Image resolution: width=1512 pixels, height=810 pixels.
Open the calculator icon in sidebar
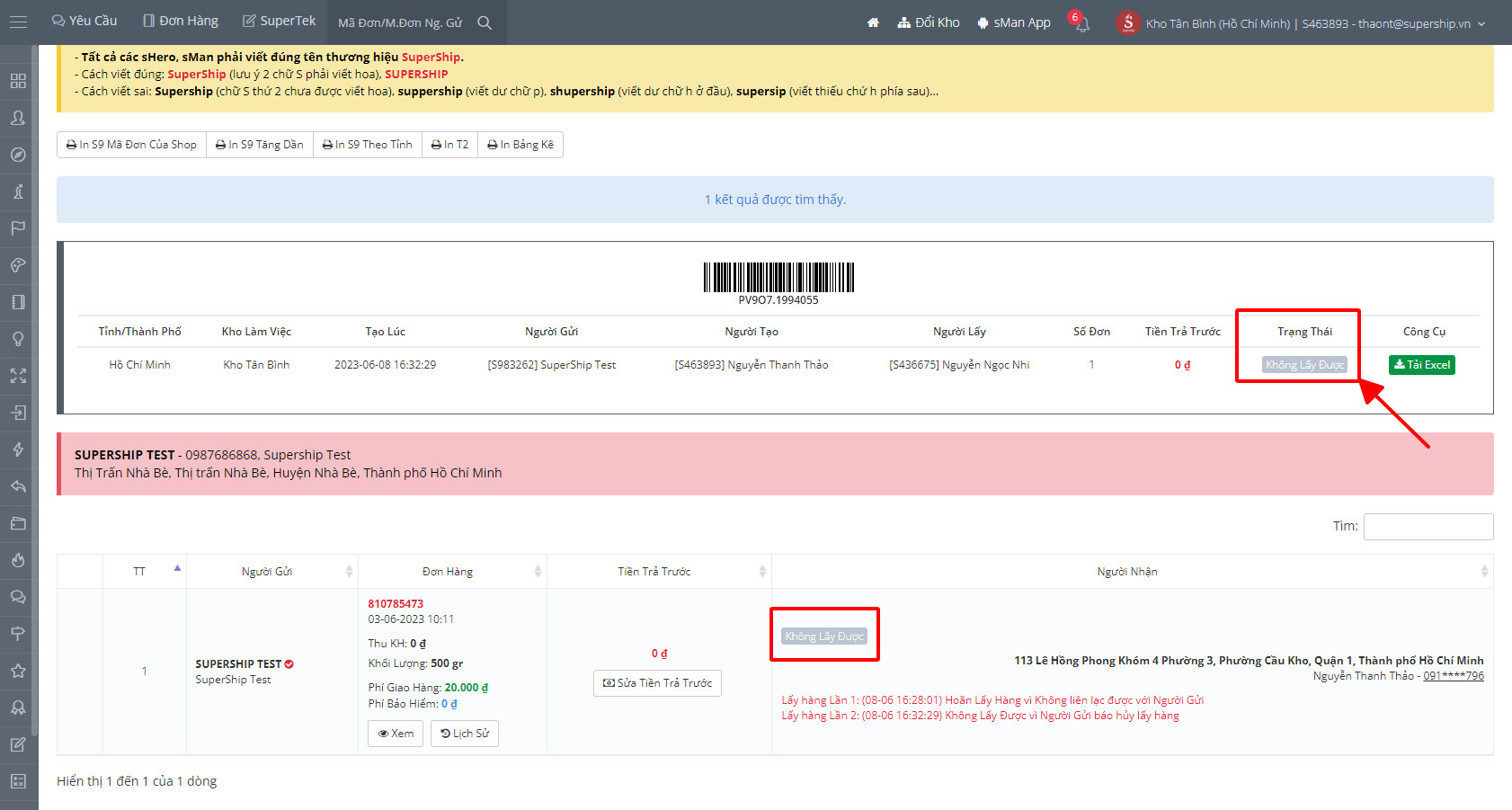coord(18,781)
